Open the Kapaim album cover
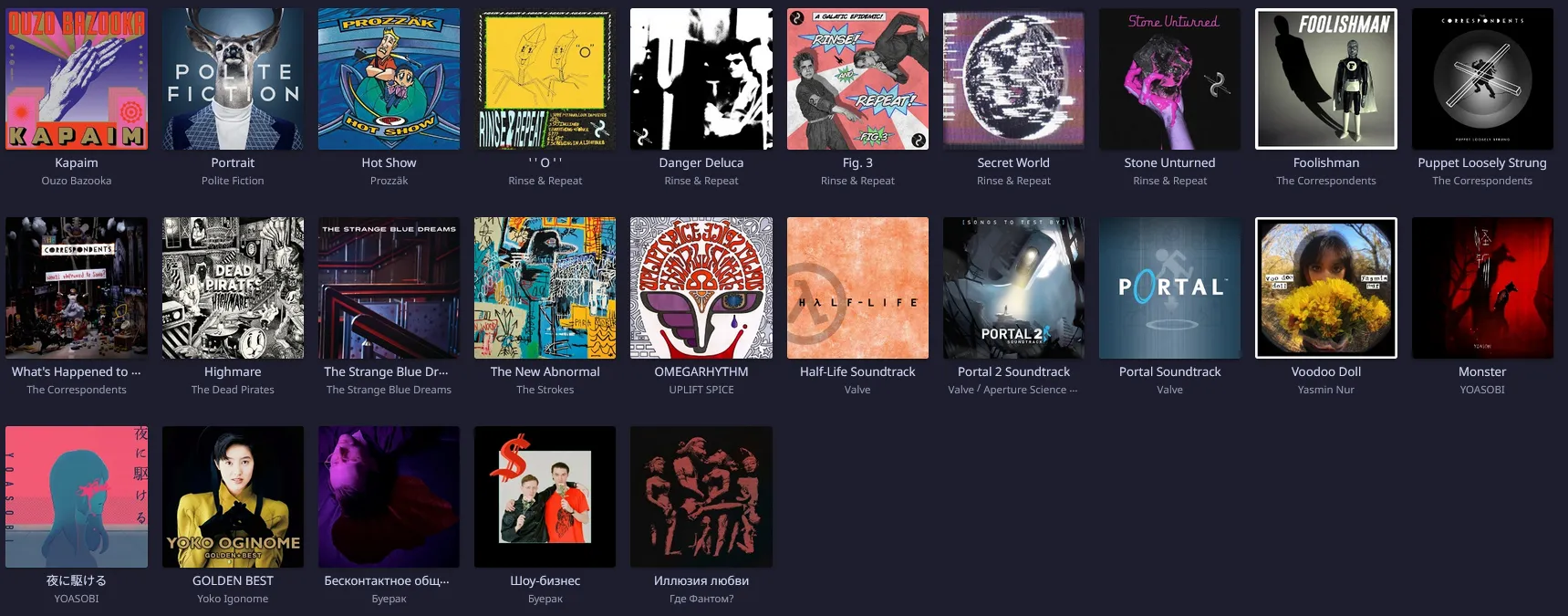This screenshot has width=1568, height=616. 77,78
